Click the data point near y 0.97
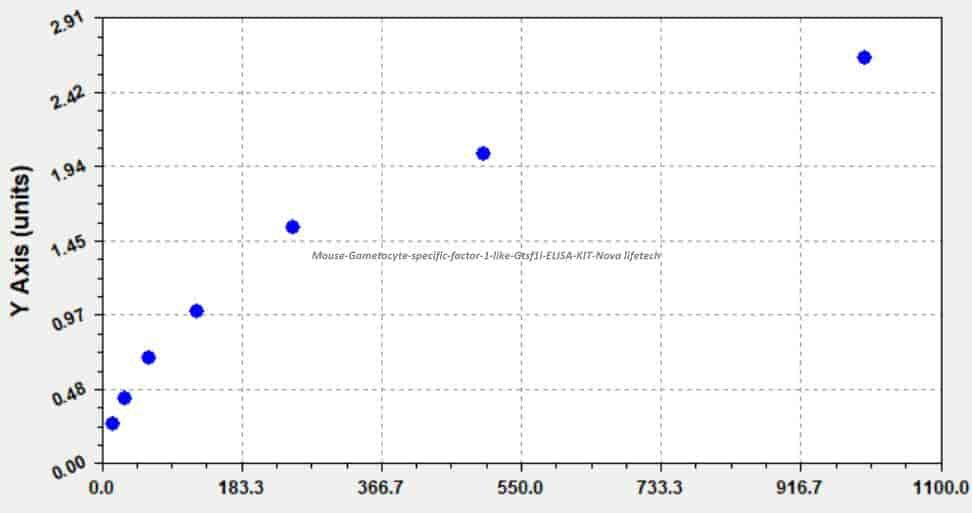The height and width of the screenshot is (513, 972). click(x=197, y=311)
